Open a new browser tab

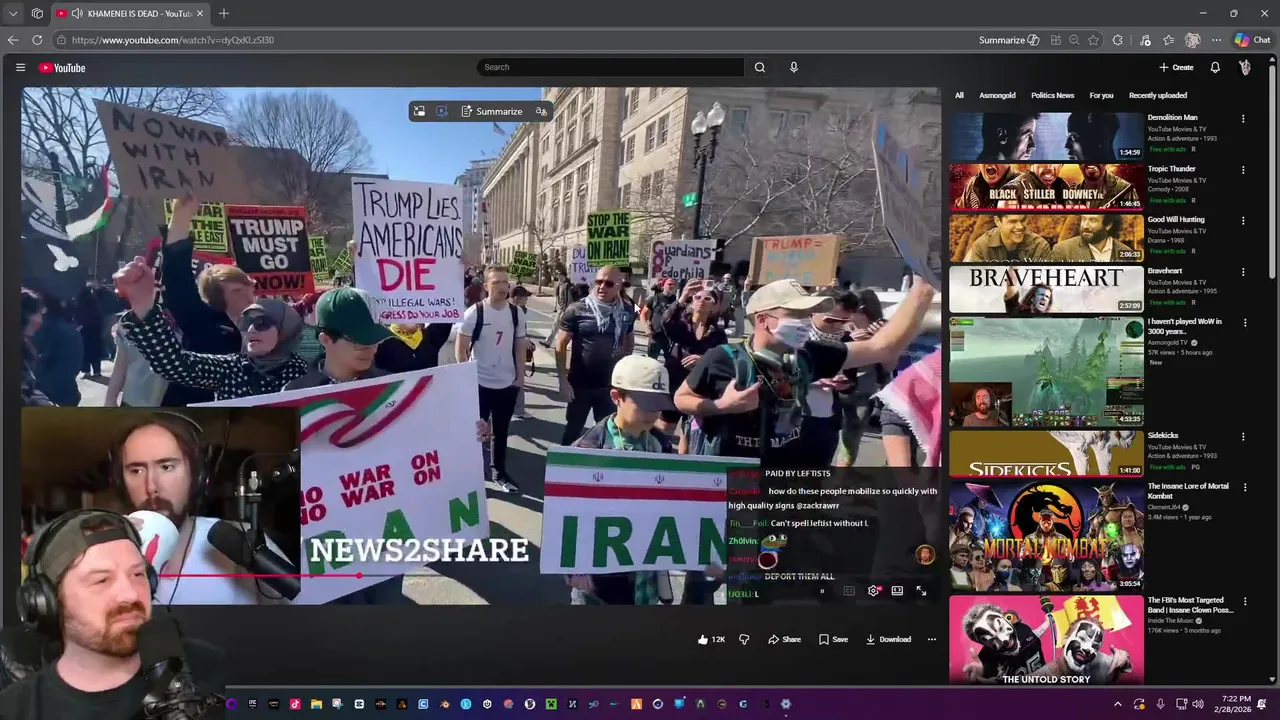[x=224, y=13]
